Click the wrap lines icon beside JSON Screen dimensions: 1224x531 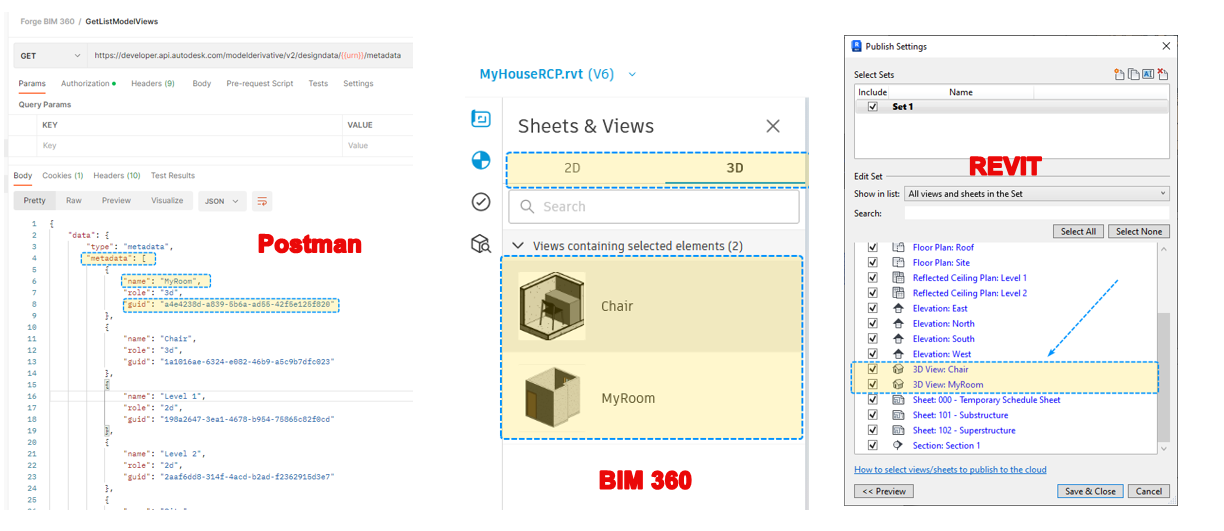[x=262, y=201]
